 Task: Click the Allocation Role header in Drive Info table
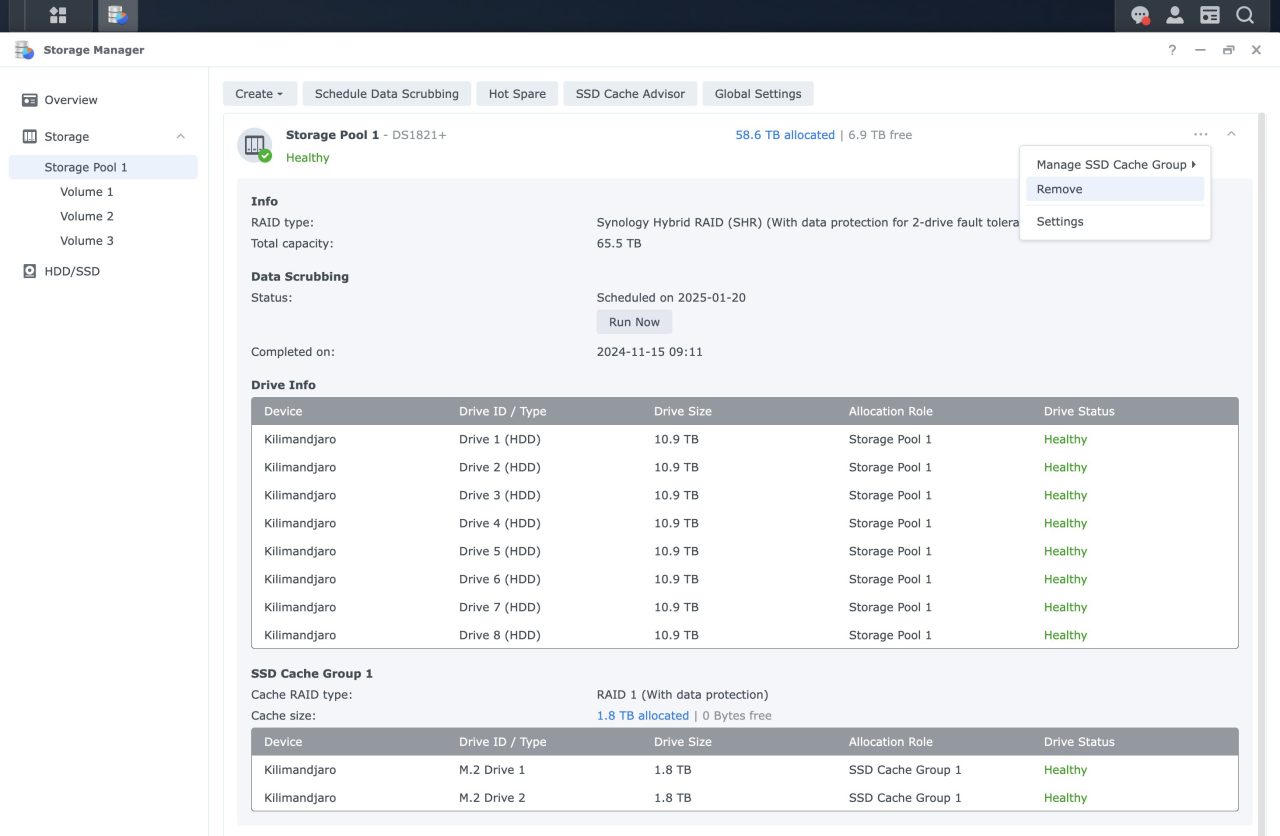(890, 411)
